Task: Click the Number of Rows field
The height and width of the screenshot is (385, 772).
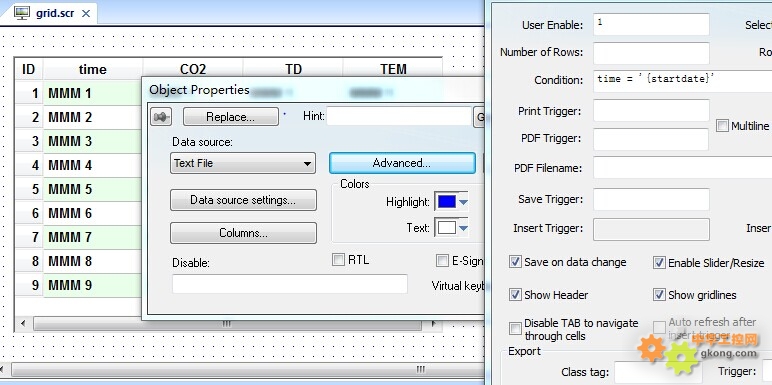Action: (651, 53)
